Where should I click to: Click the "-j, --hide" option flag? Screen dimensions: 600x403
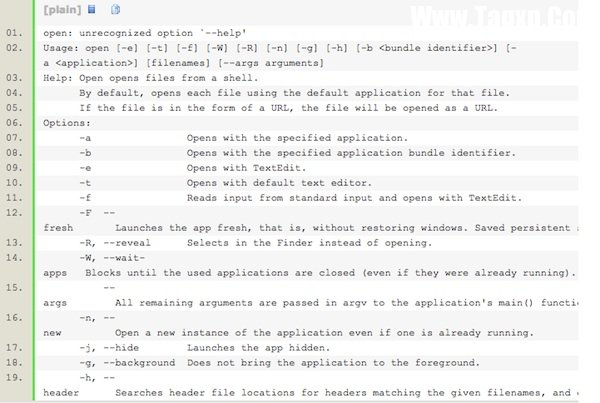coord(109,348)
